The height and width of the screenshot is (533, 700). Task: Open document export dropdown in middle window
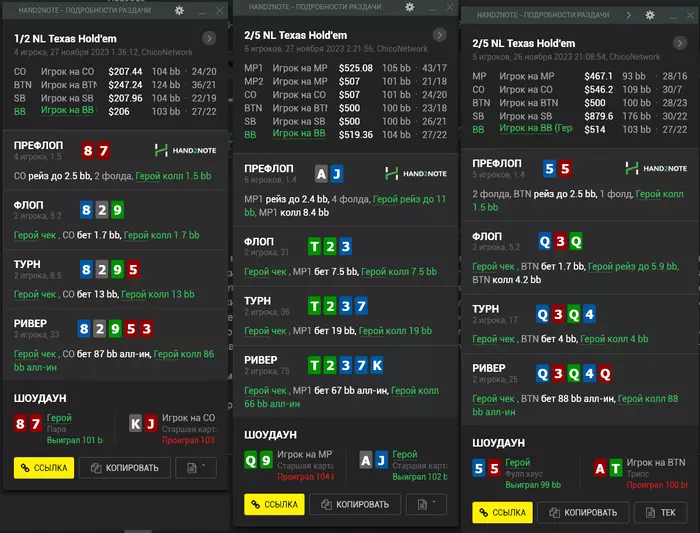pyautogui.click(x=426, y=504)
